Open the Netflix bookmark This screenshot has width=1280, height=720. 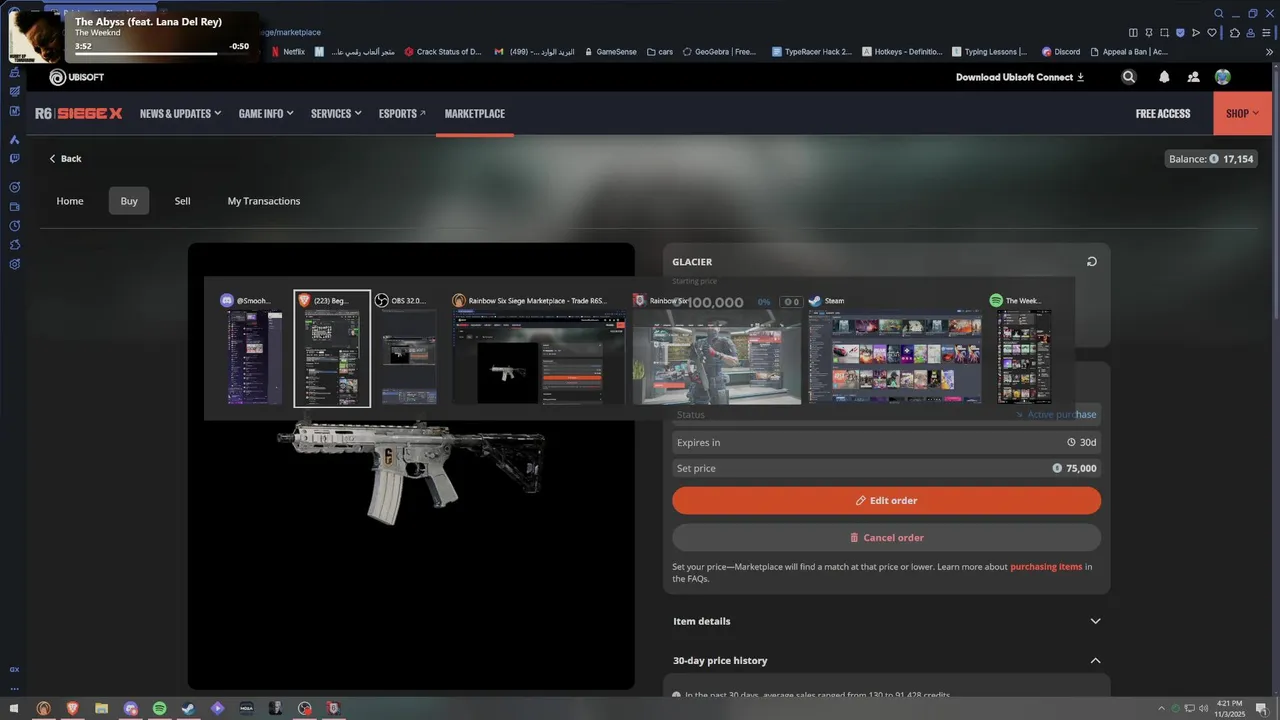288,51
